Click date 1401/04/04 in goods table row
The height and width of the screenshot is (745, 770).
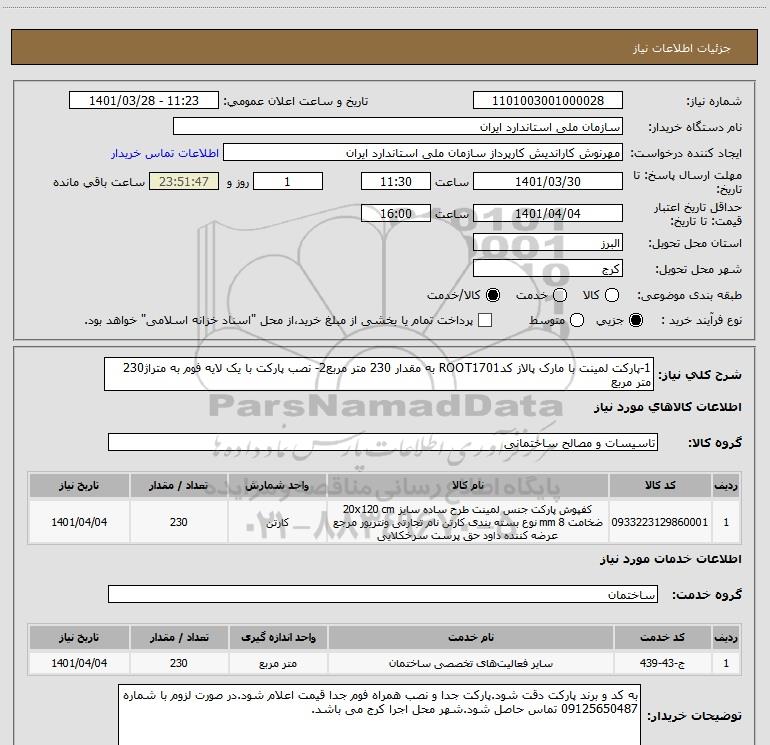[79, 522]
